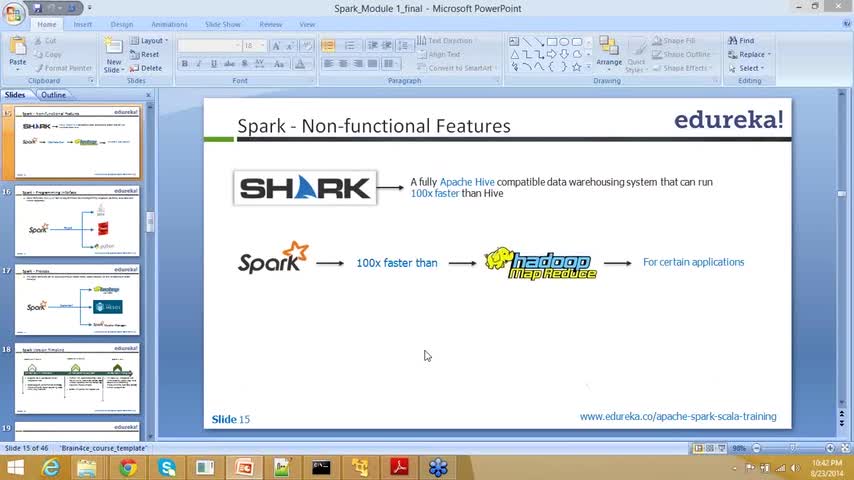
Task: Click the Grow Font icon
Action: coord(276,46)
